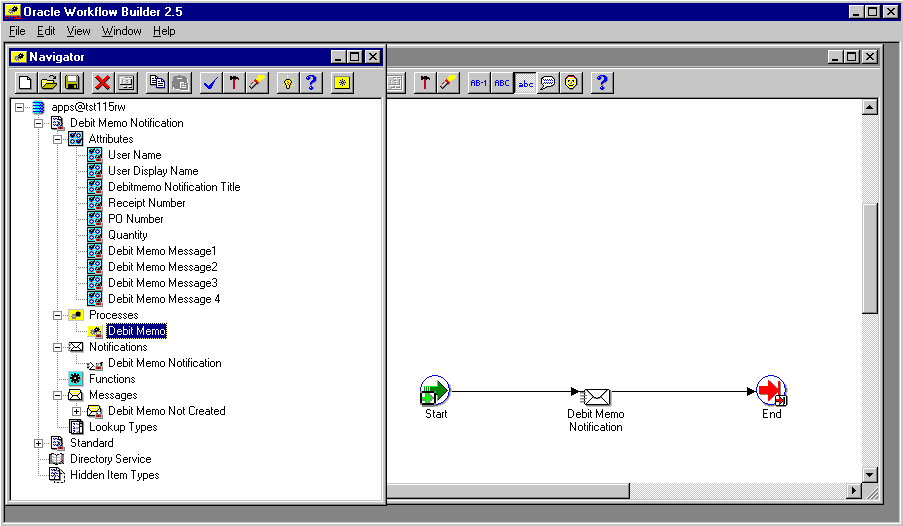Open Properties icon in Navigator toolbar
This screenshot has width=903, height=526.
coord(126,83)
